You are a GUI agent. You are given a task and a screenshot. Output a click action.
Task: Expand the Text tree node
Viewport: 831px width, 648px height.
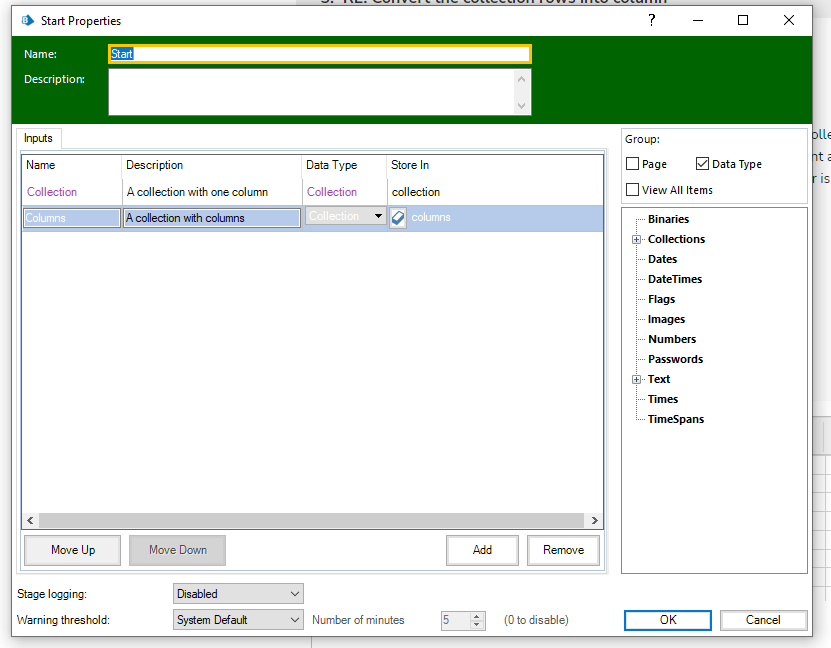pyautogui.click(x=636, y=379)
